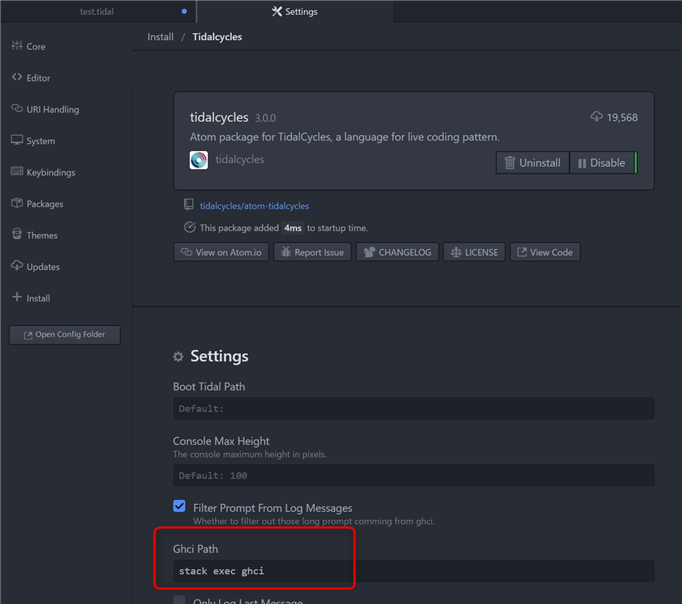Image resolution: width=682 pixels, height=604 pixels.
Task: Click the download count cloud icon
Action: 596,117
